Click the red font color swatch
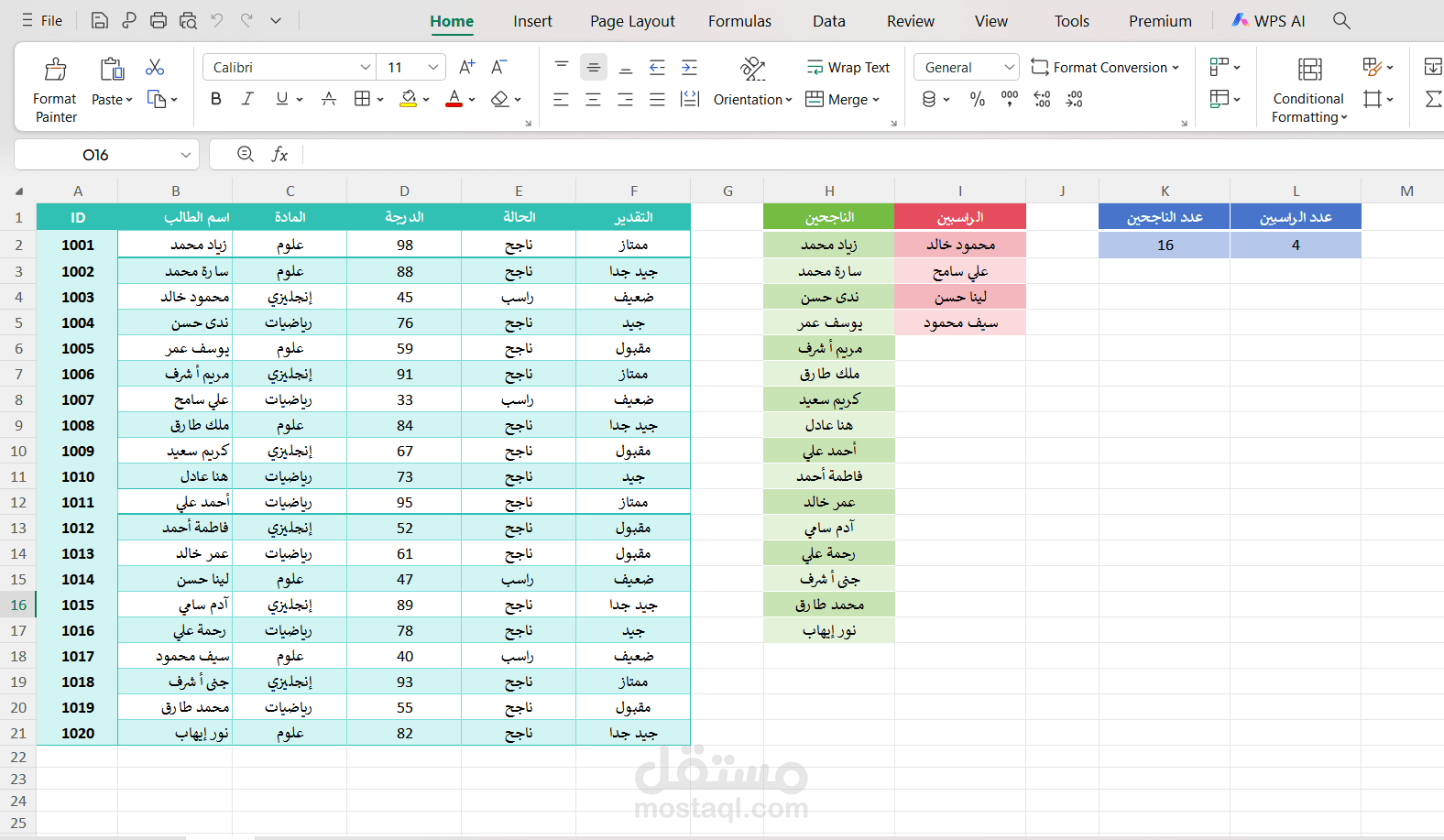Screen dimensions: 1444x840 pos(454,99)
